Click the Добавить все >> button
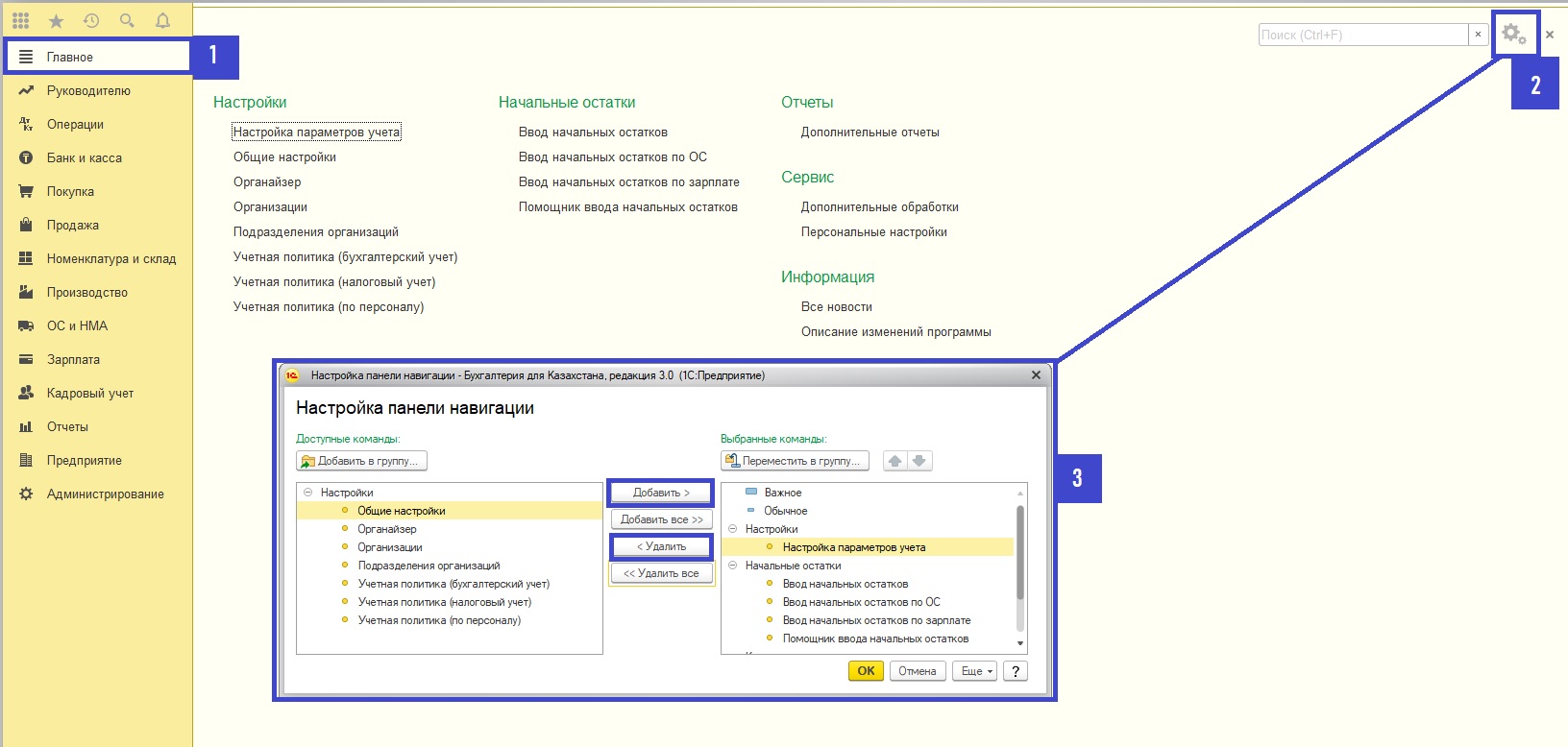The width and height of the screenshot is (1568, 747). point(661,519)
